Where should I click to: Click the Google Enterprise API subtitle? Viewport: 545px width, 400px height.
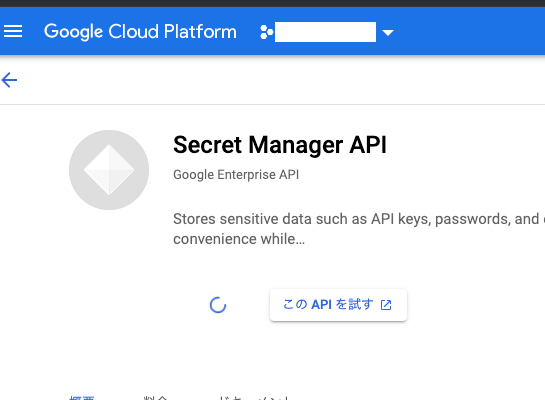click(236, 174)
